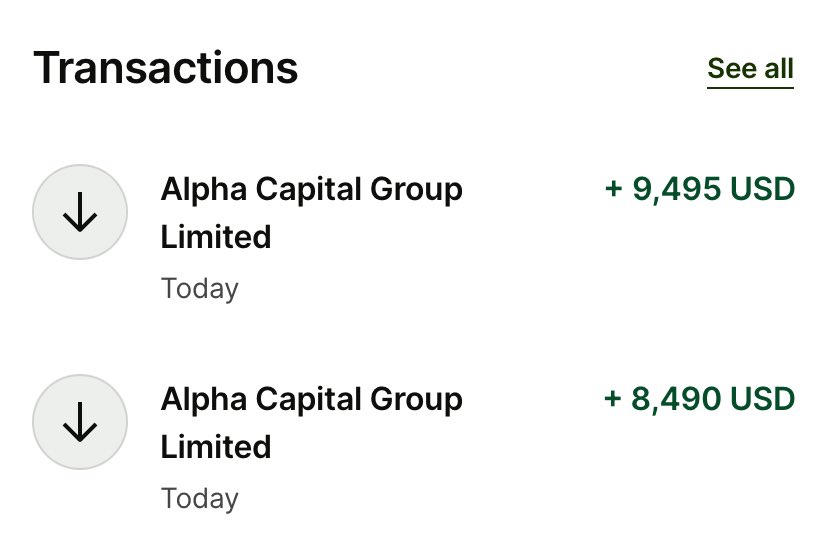Viewport: 828px width, 545px height.
Task: Click the word Limited in the 9,495 USD transaction
Action: click(216, 237)
